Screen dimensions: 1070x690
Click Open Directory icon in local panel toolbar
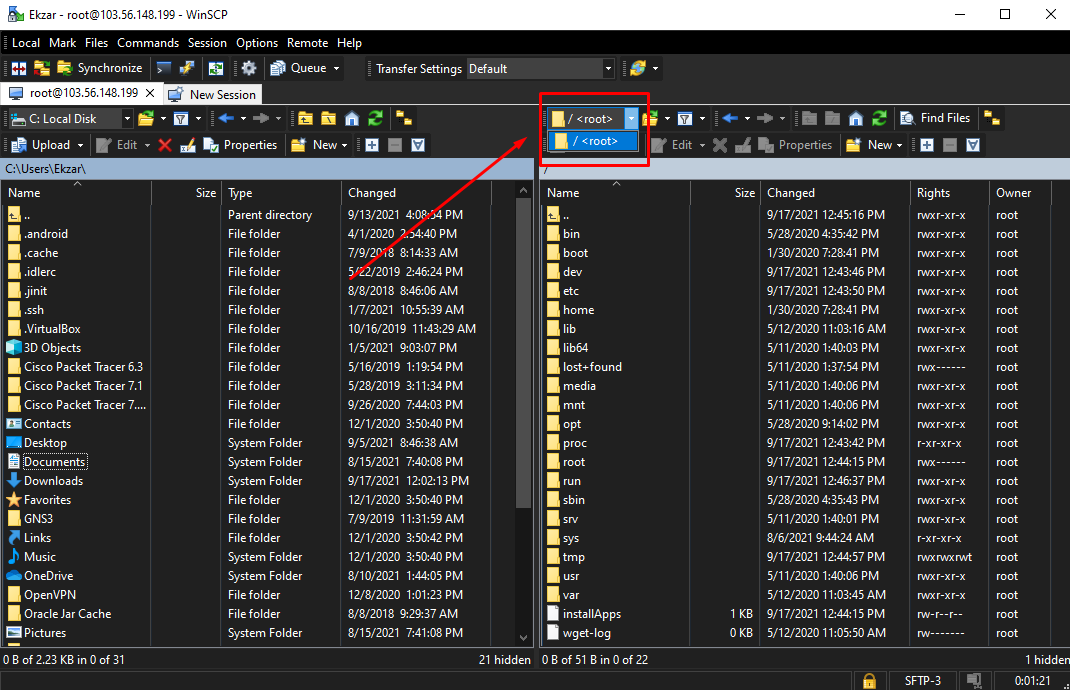coord(145,119)
